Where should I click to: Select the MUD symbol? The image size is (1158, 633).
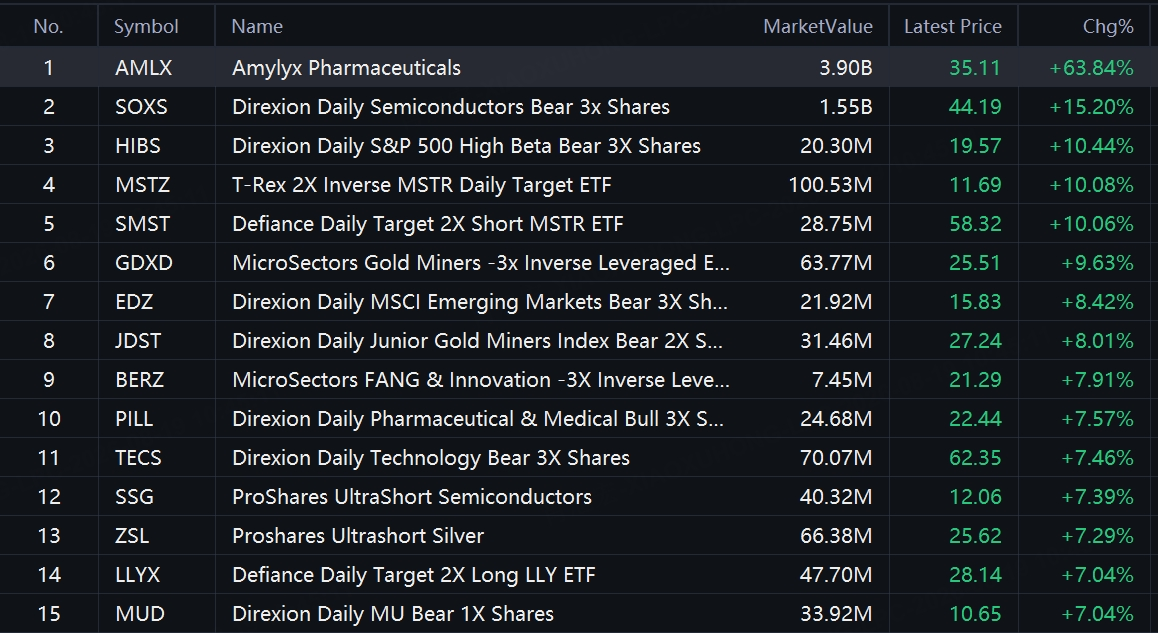140,614
